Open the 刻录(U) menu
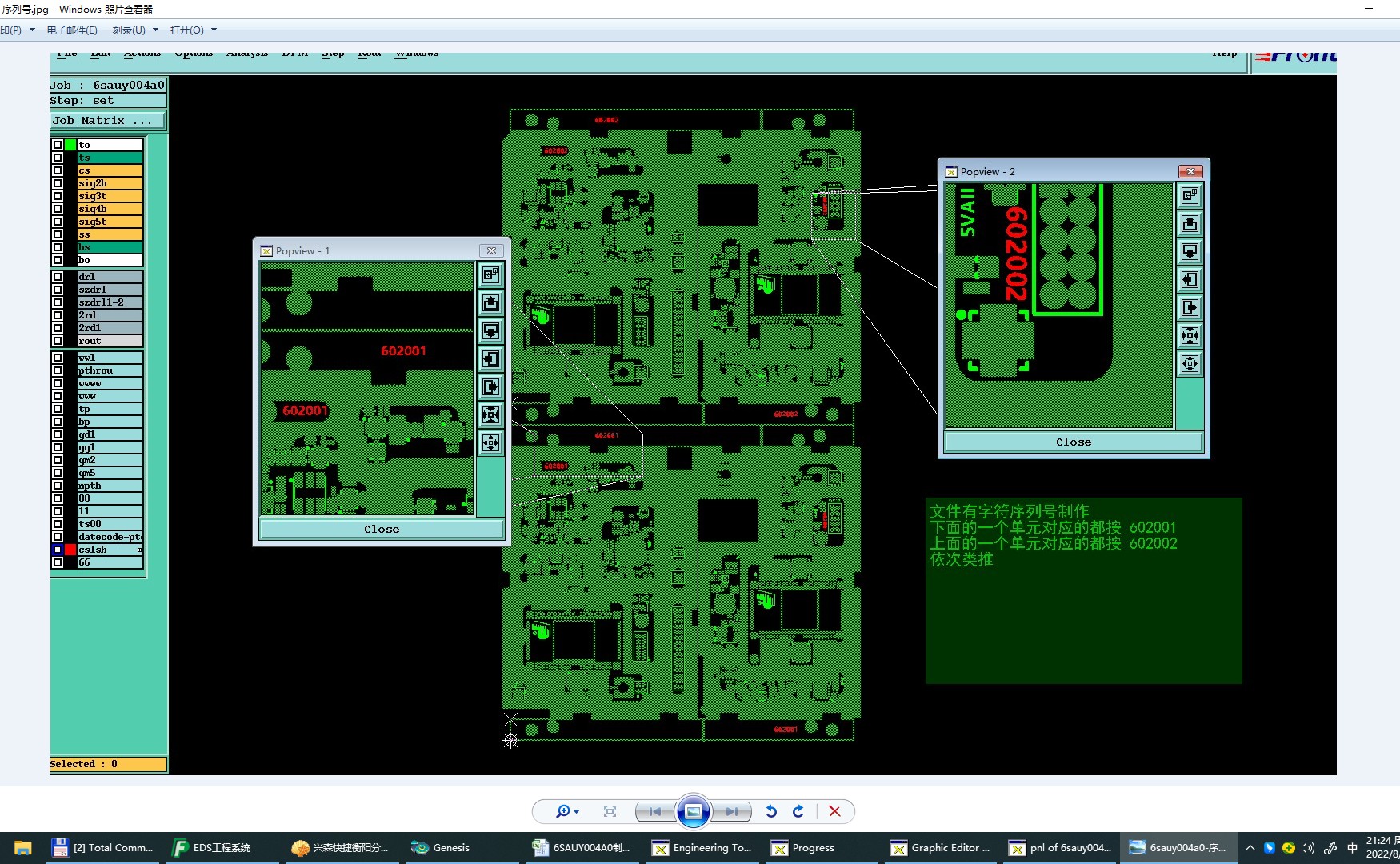The image size is (1400, 864). tap(129, 30)
